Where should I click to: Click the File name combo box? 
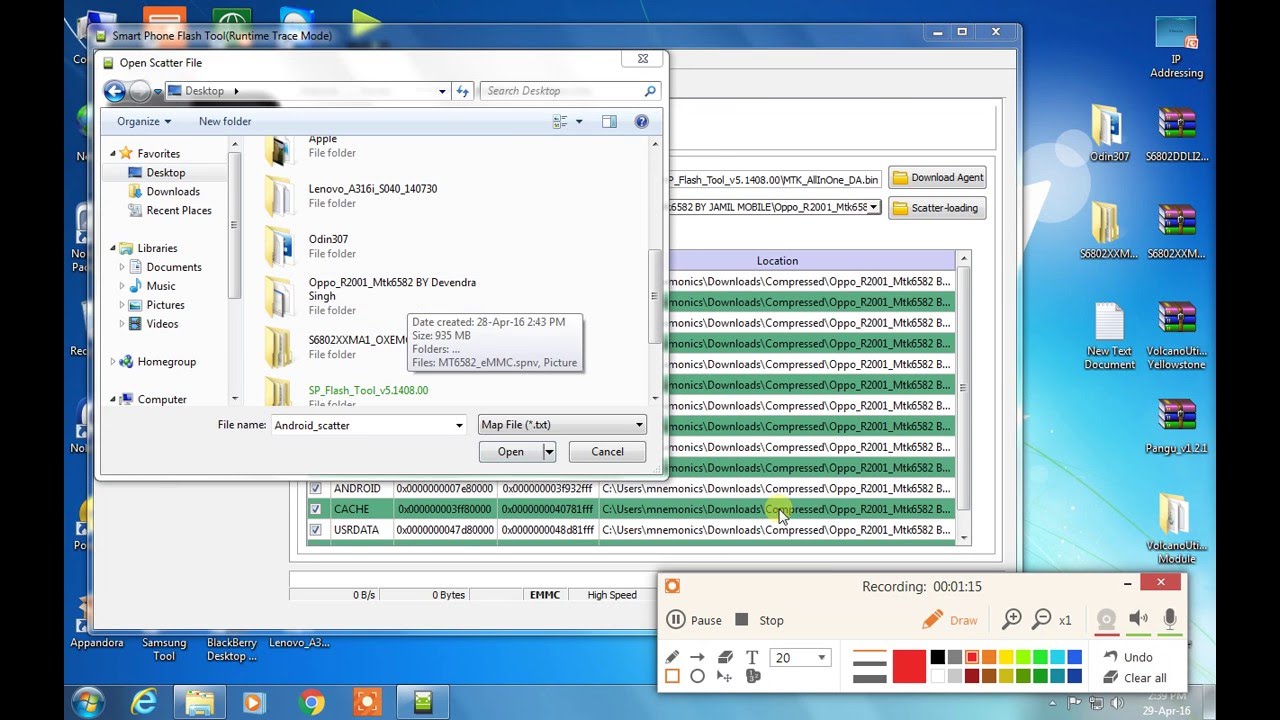(368, 425)
